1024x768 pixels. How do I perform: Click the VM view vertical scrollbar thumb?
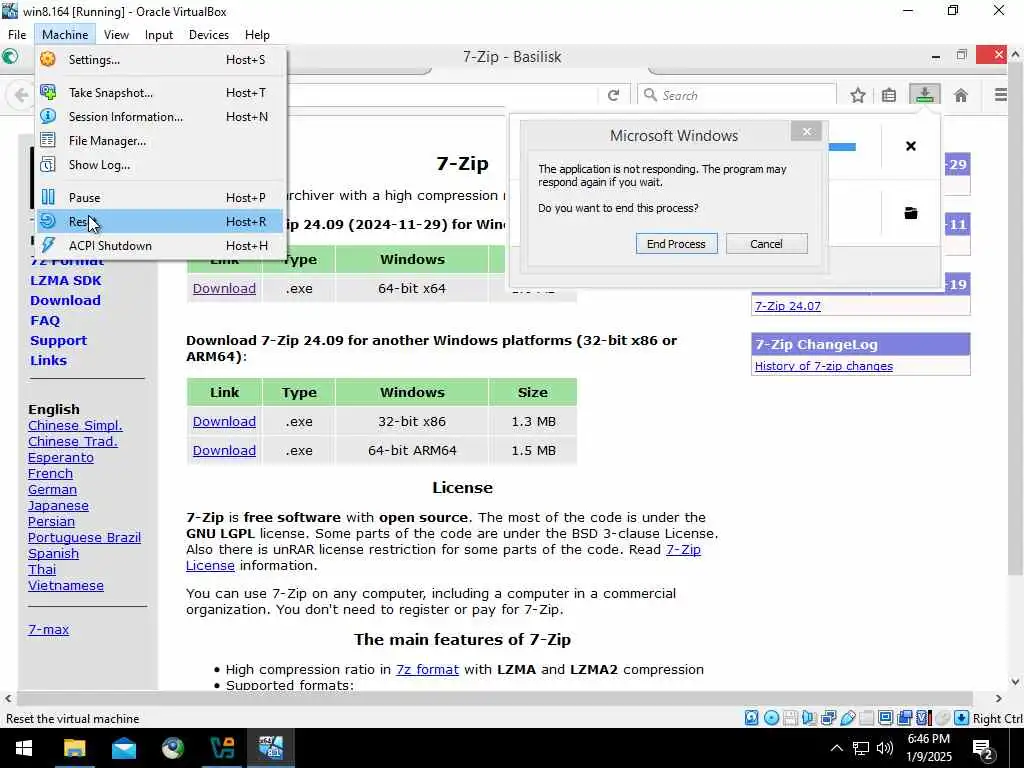point(1015,320)
